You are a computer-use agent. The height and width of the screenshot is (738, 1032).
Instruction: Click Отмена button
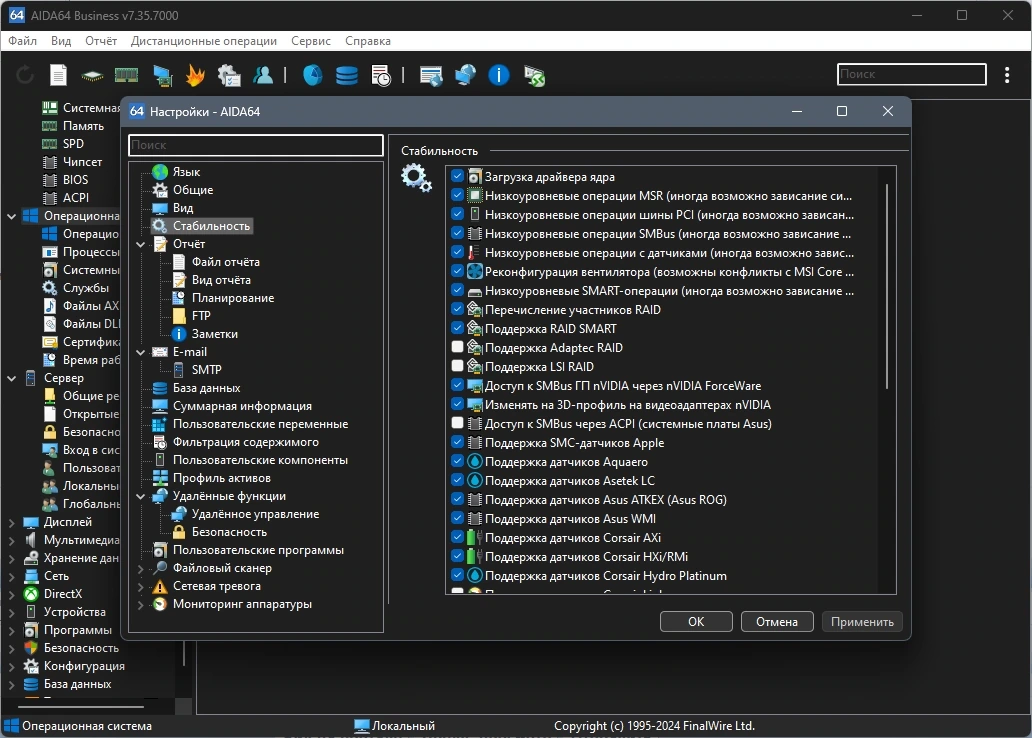777,621
